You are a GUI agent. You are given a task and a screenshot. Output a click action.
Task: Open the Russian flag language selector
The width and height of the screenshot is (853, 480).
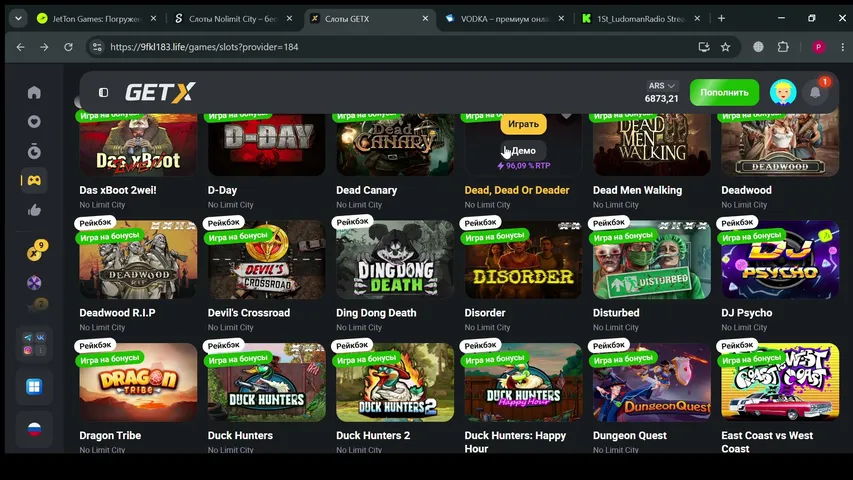34,429
